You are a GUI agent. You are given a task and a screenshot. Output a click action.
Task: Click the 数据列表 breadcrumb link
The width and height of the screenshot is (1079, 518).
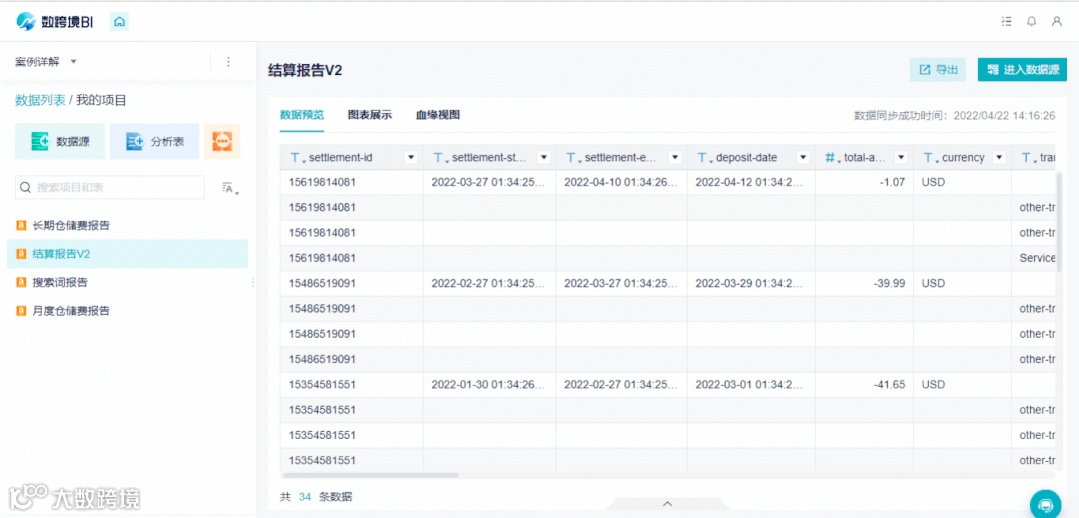[x=41, y=100]
